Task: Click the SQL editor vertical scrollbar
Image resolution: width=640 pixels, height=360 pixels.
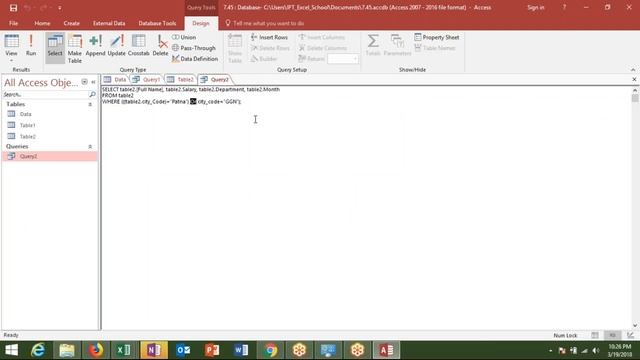Action: pos(635,207)
